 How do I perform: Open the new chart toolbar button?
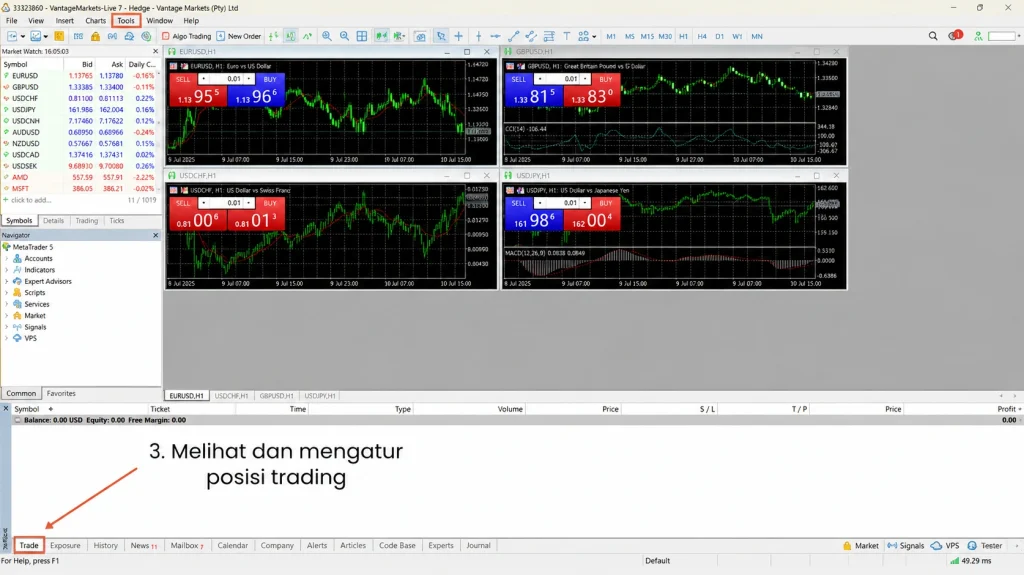pyautogui.click(x=12, y=37)
